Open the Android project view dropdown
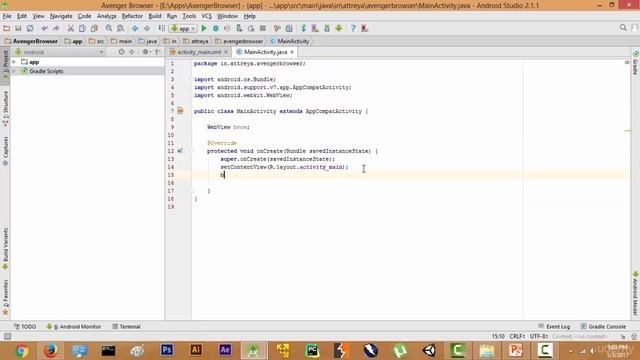Screen dimensions: 640x360 (59, 52)
